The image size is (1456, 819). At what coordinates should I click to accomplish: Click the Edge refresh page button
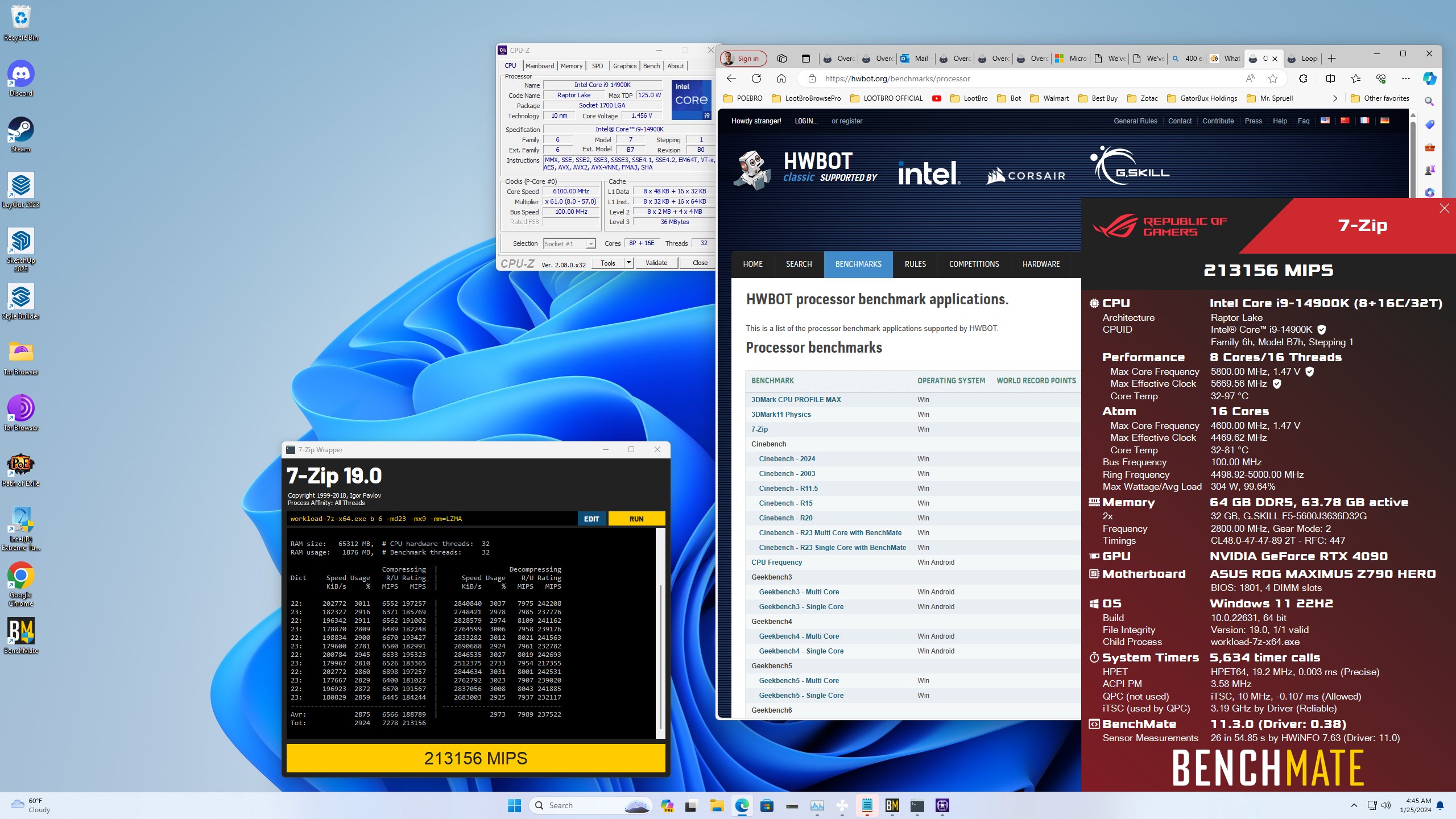(x=756, y=78)
